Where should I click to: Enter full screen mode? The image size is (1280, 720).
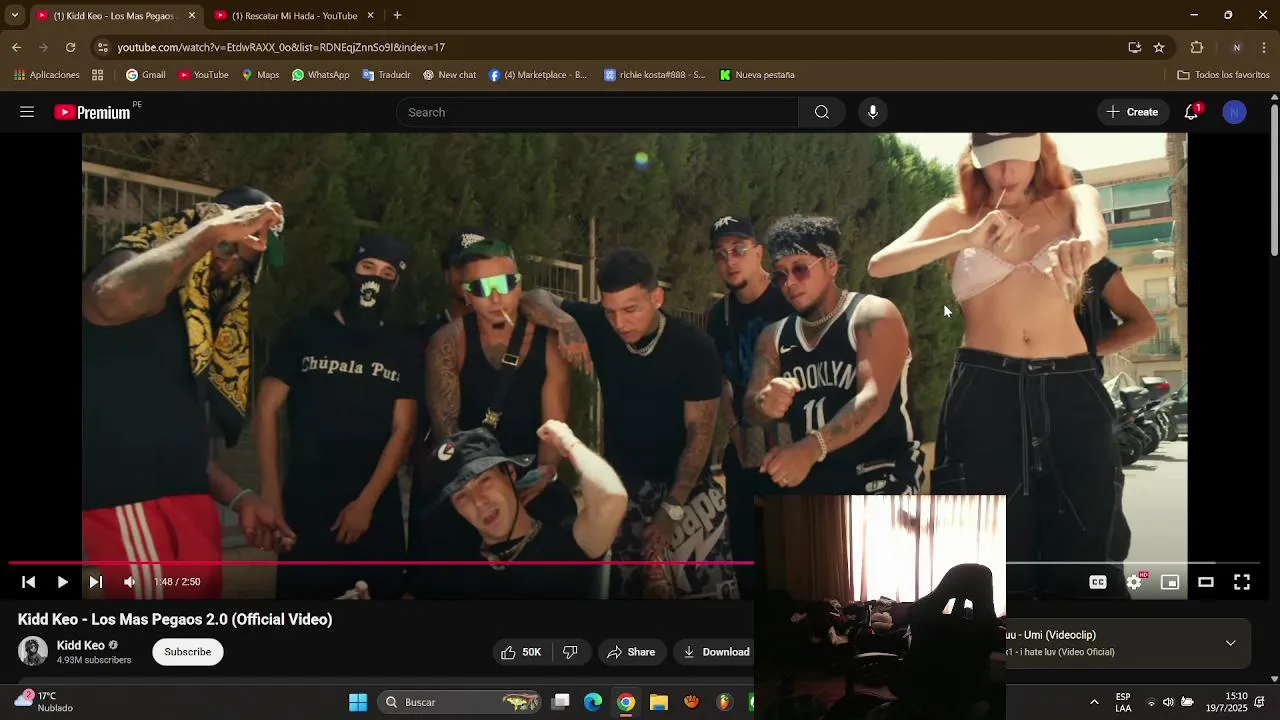pyautogui.click(x=1242, y=582)
